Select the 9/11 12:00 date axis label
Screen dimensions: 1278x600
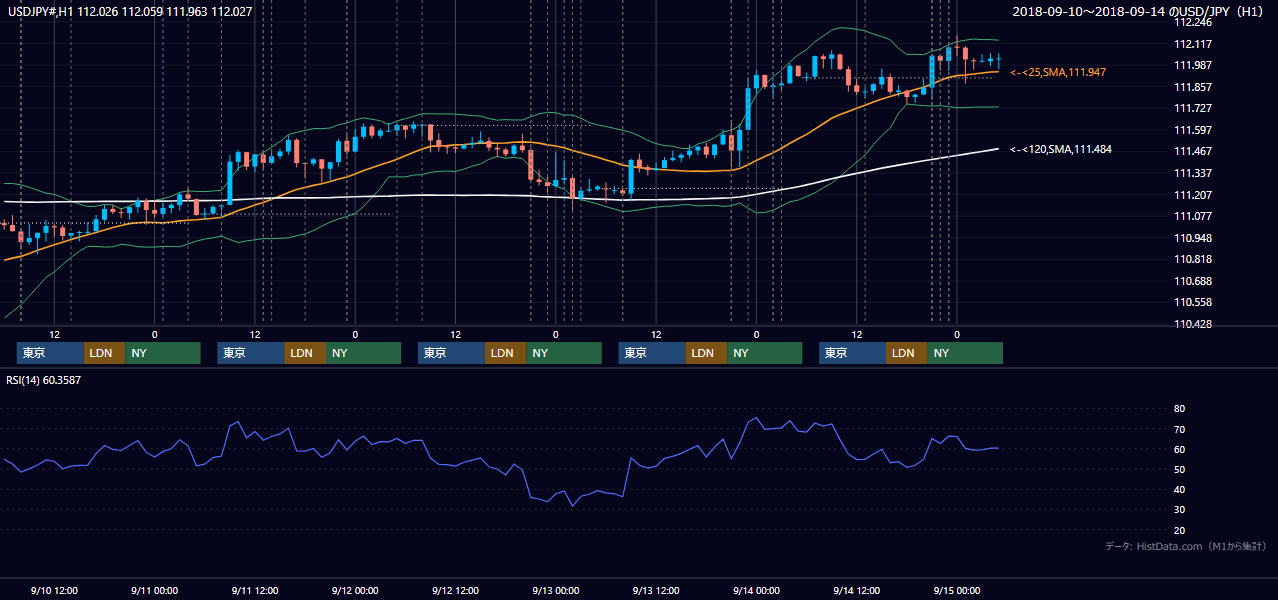(255, 590)
